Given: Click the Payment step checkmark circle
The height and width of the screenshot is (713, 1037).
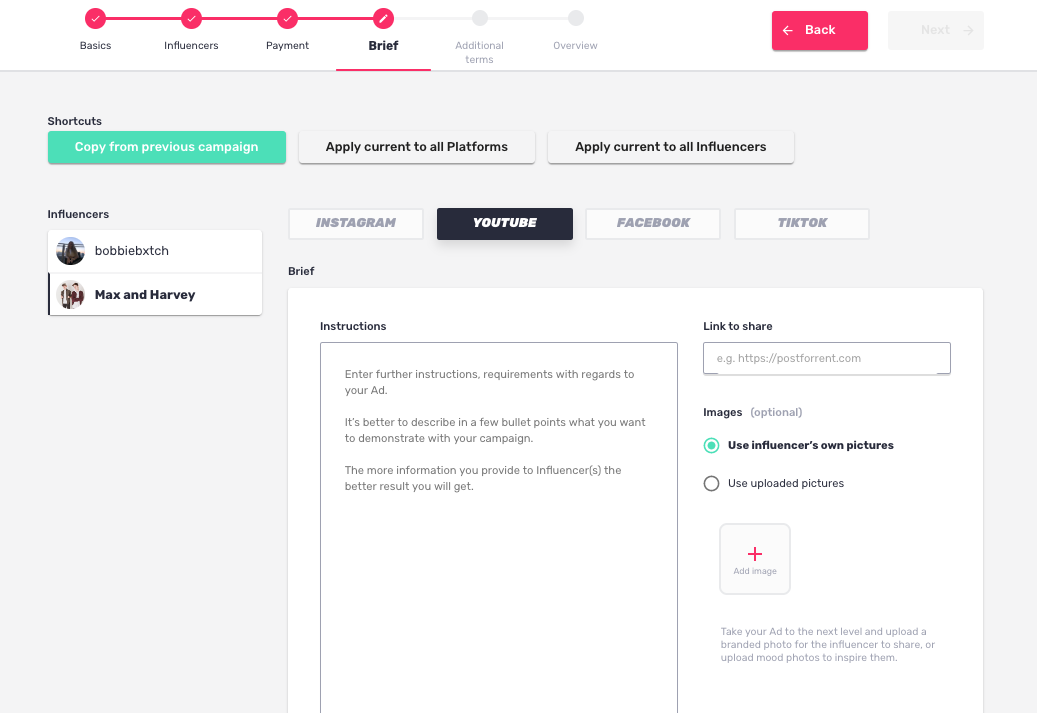Looking at the screenshot, I should (287, 19).
